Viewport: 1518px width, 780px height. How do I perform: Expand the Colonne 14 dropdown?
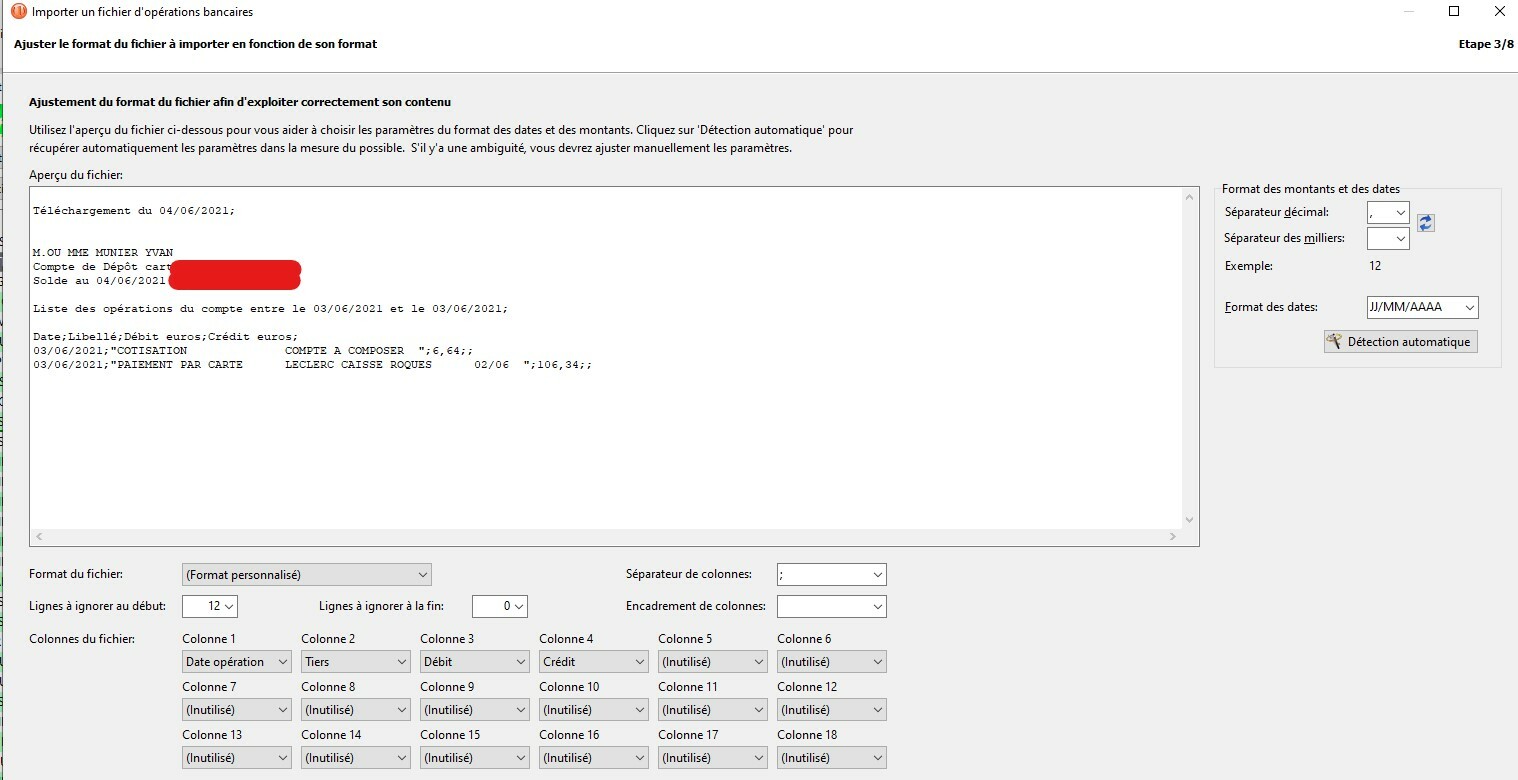point(356,758)
